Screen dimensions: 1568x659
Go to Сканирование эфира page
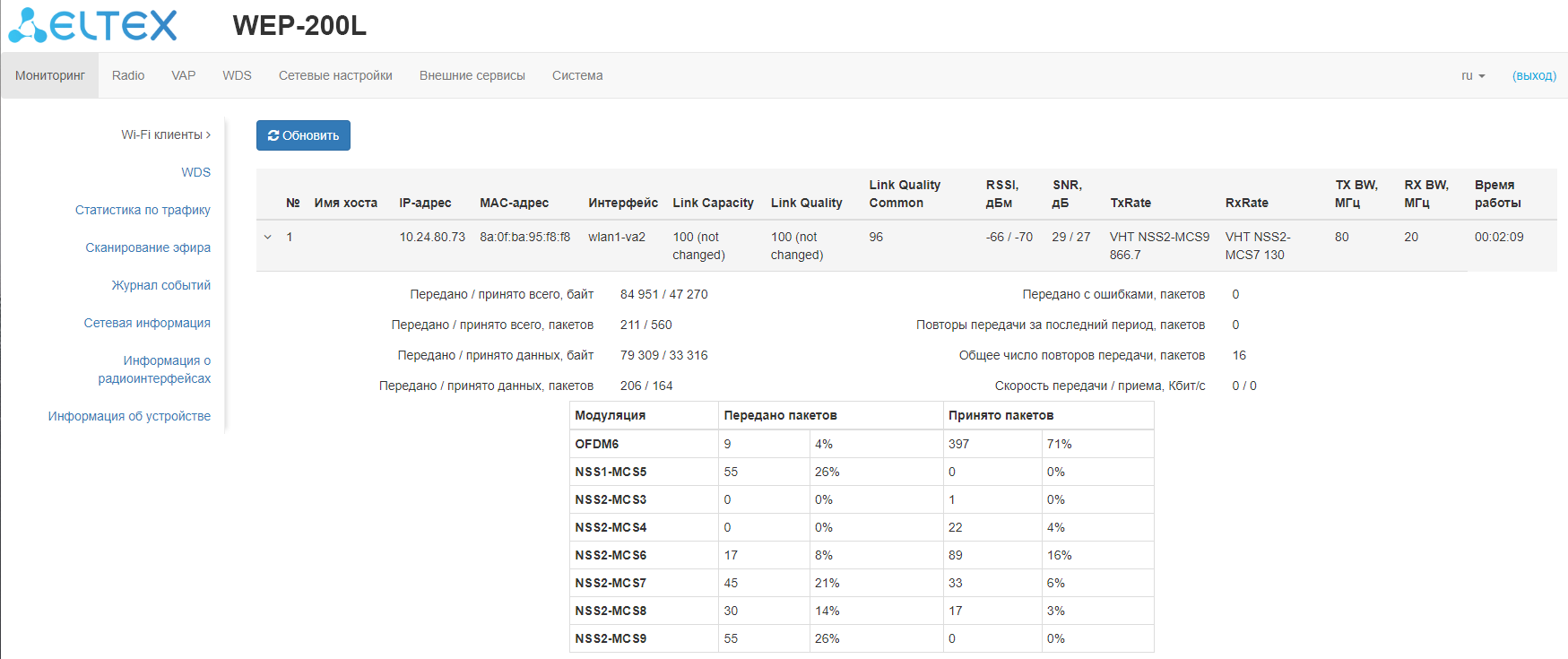[x=148, y=248]
